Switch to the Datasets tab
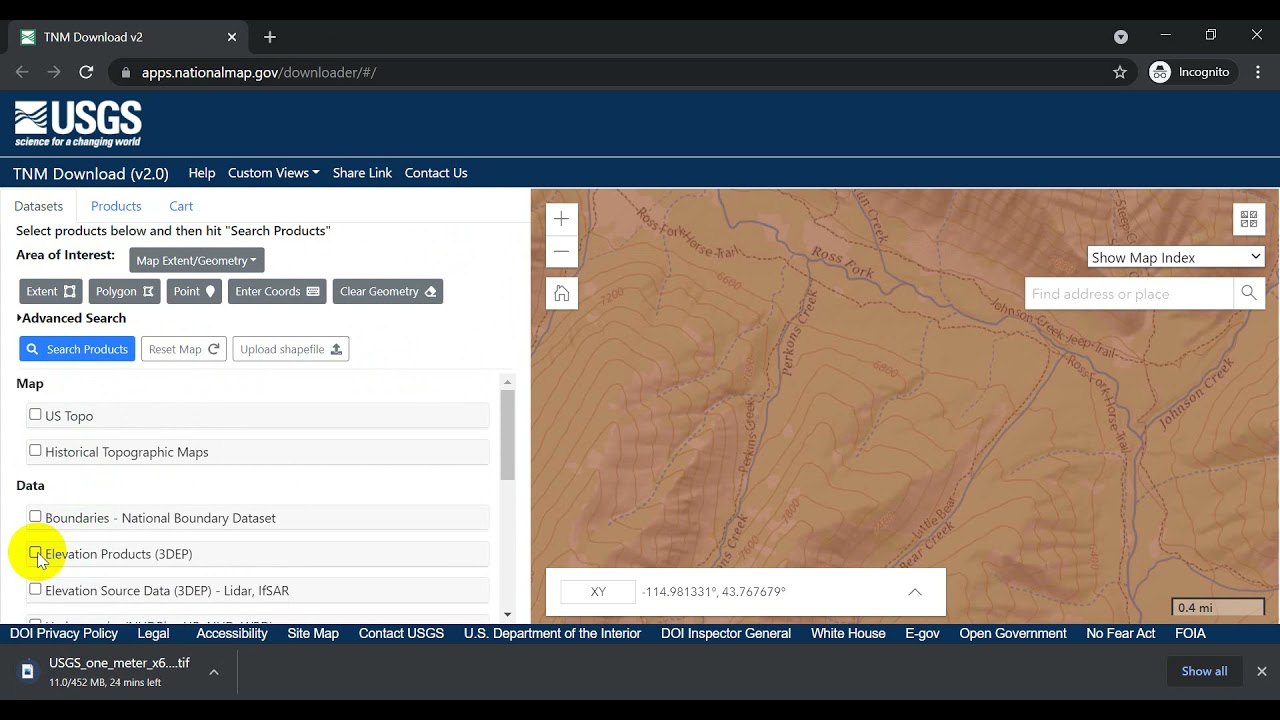 pos(38,206)
